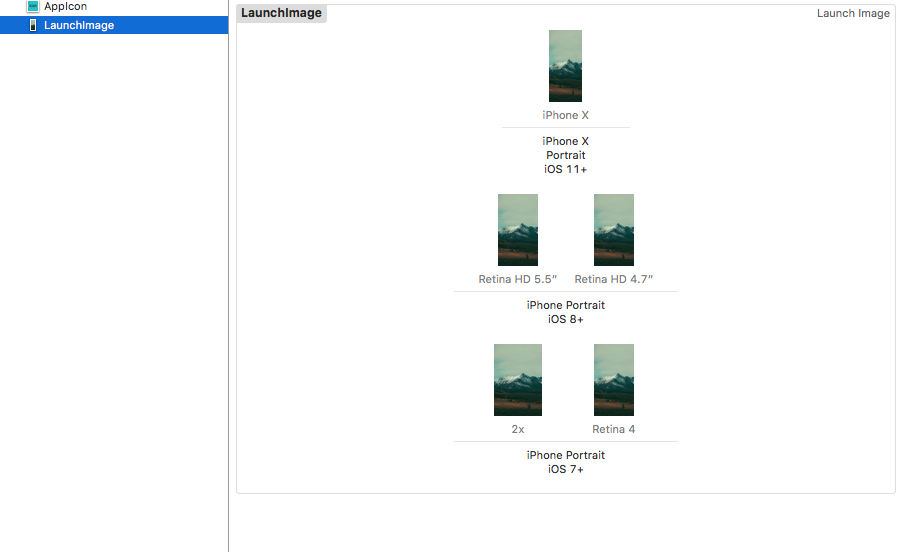The image size is (899, 552).
Task: Click the '2x' slot caption
Action: pyautogui.click(x=517, y=429)
